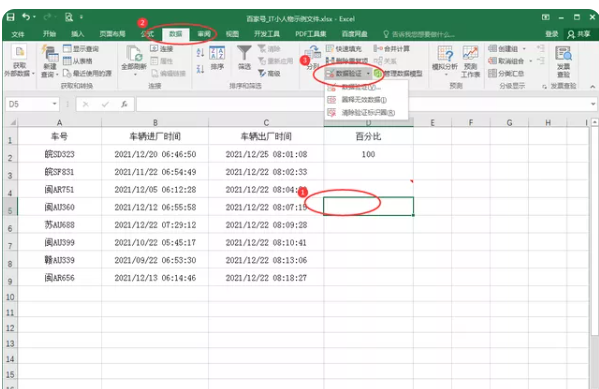This screenshot has width=599, height=389.
Task: Customize quick access toolbar dropdown
Action: (x=81, y=17)
